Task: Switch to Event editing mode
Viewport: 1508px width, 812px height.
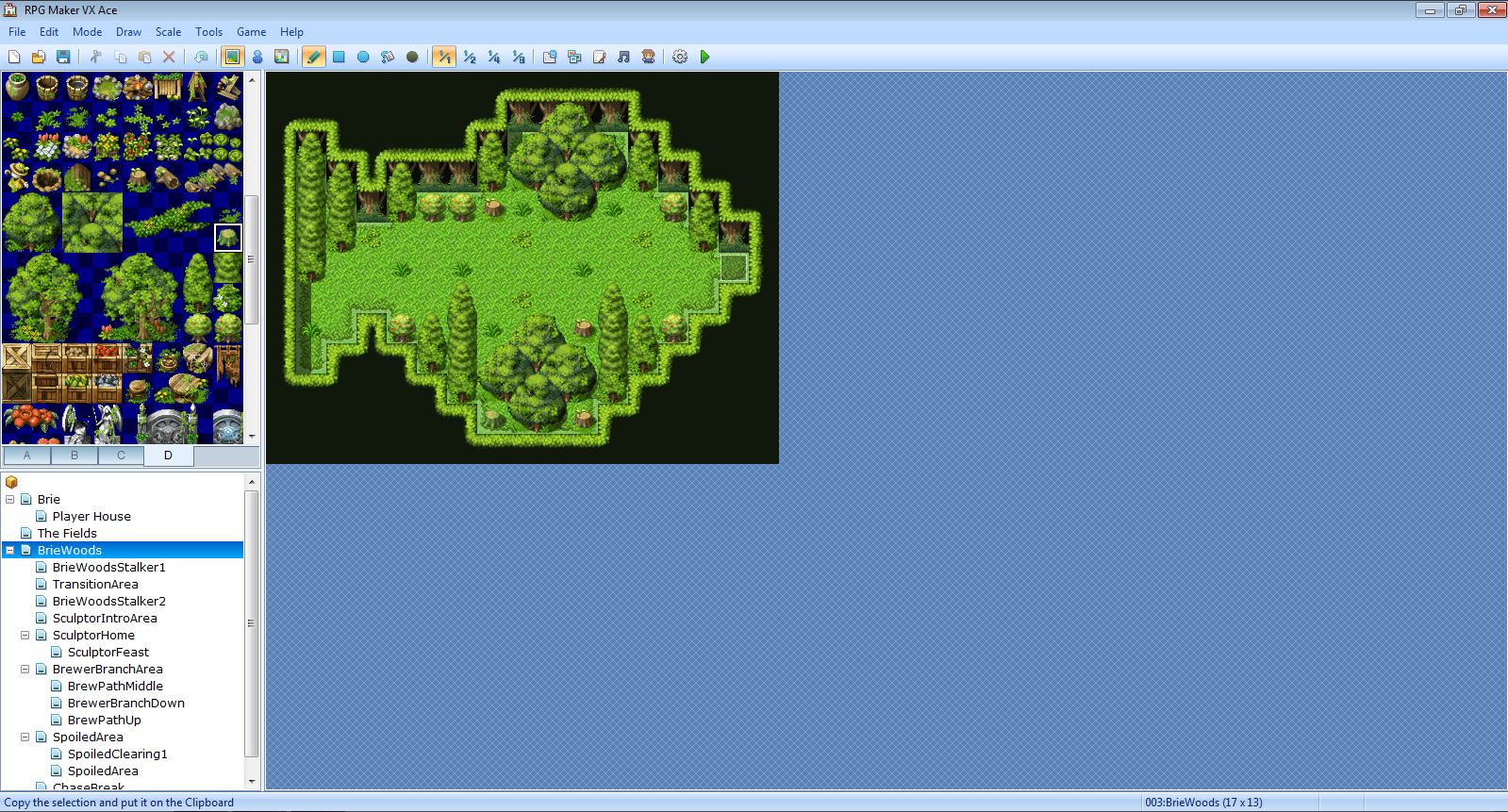Action: [257, 57]
